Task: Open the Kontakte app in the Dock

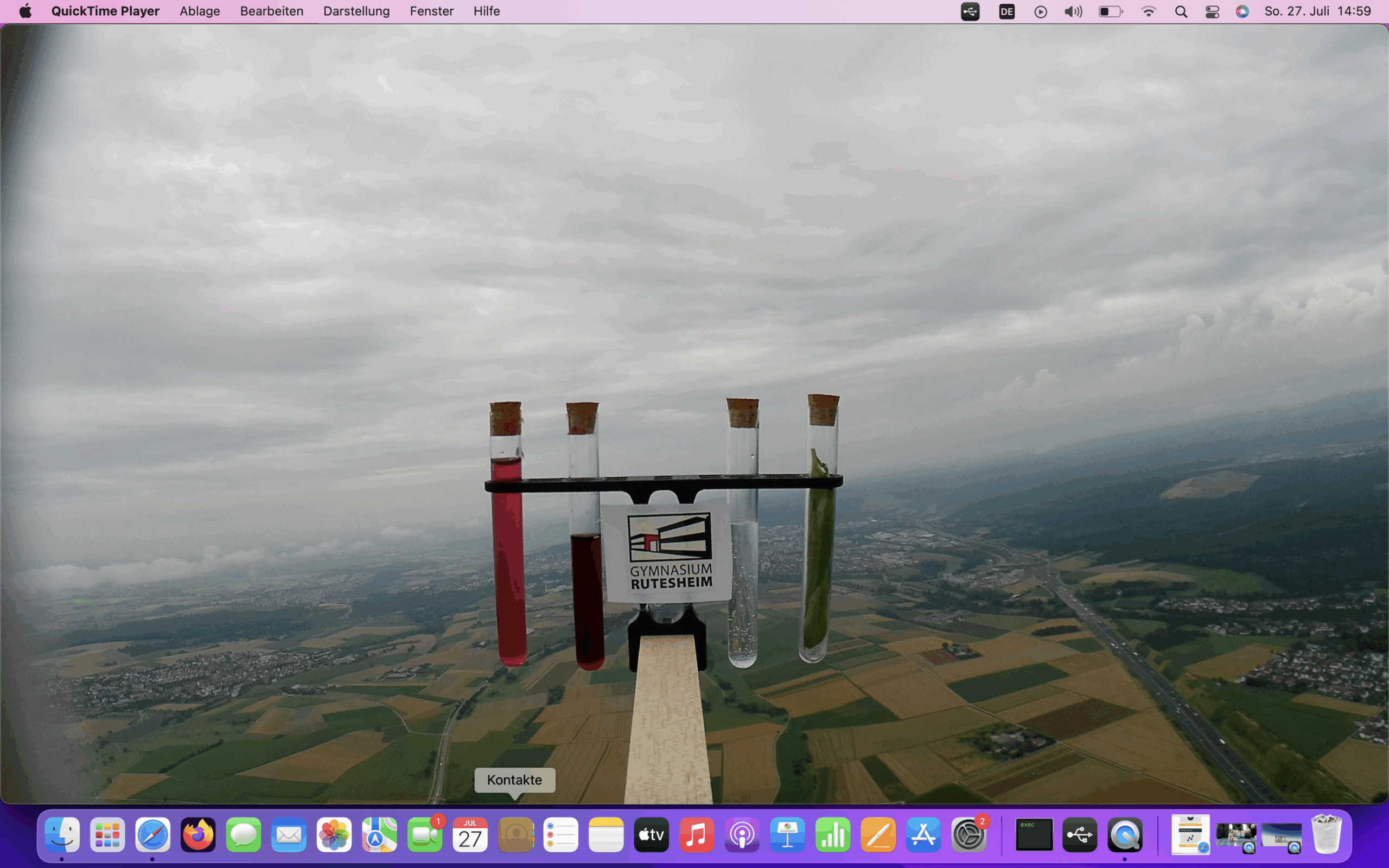Action: coord(515,834)
